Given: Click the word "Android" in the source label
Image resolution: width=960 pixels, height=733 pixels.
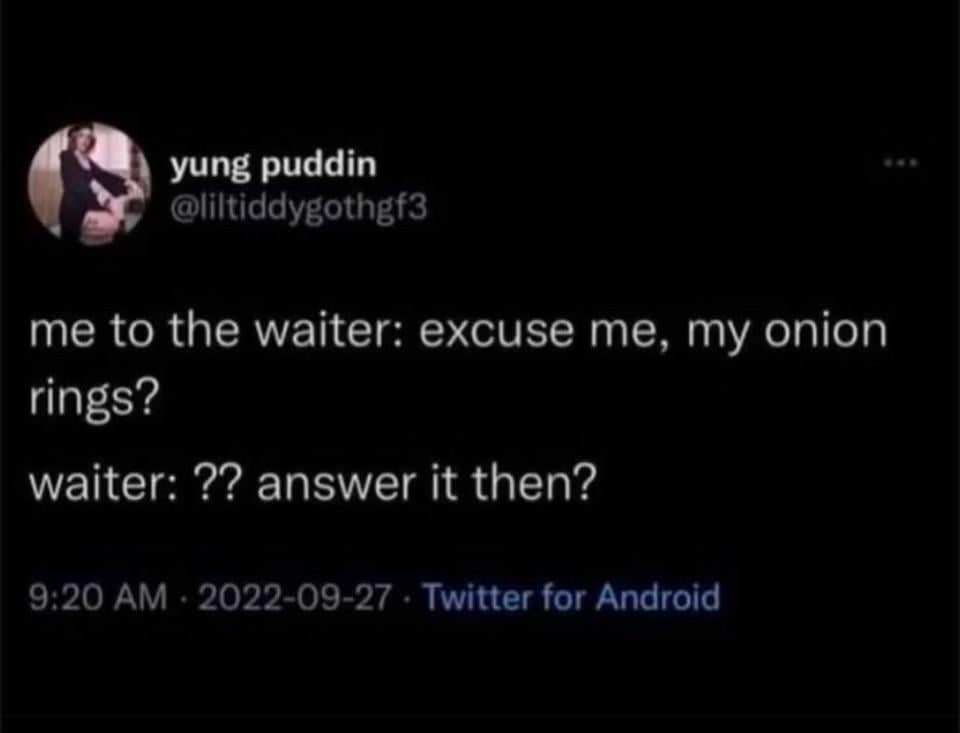Looking at the screenshot, I should [x=658, y=598].
